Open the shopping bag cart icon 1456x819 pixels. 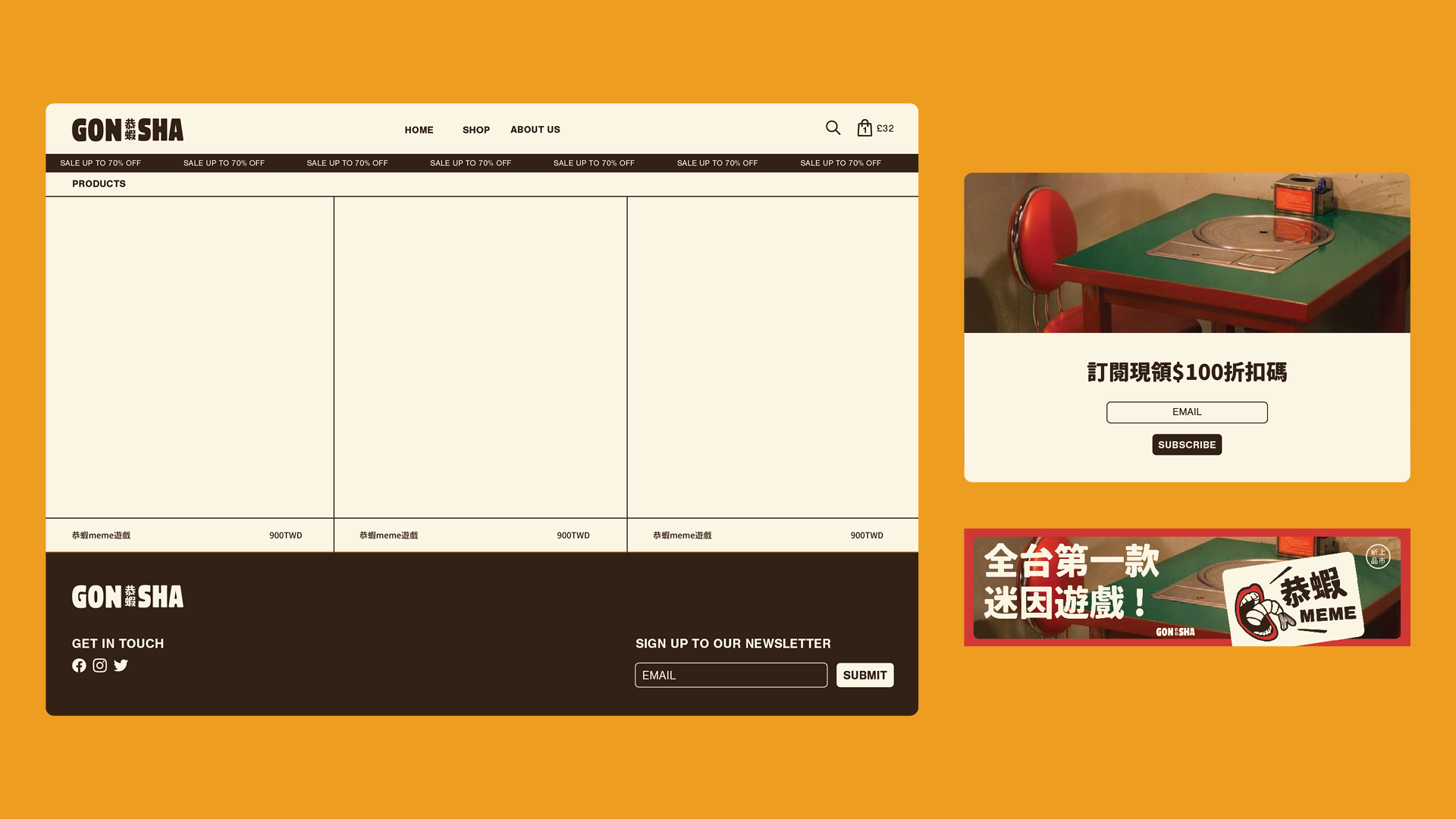[x=864, y=128]
